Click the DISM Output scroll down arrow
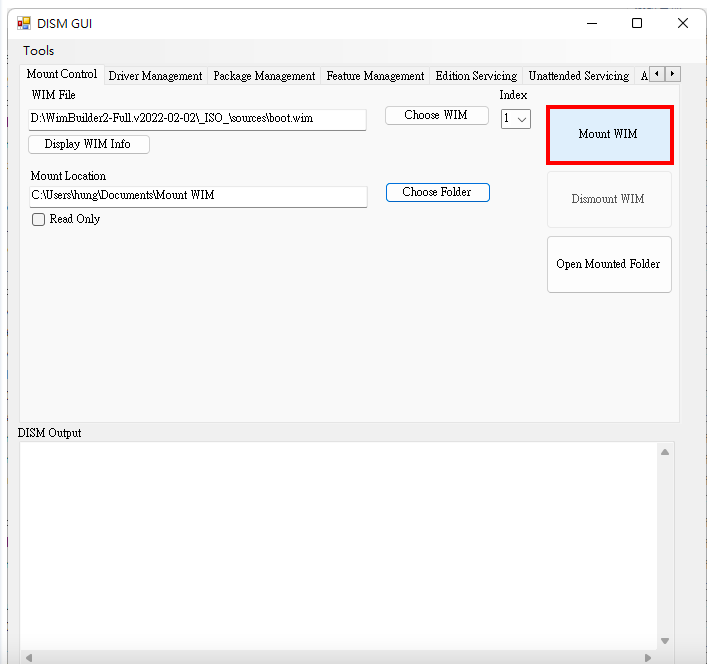Screen dimensions: 707x664 665,641
